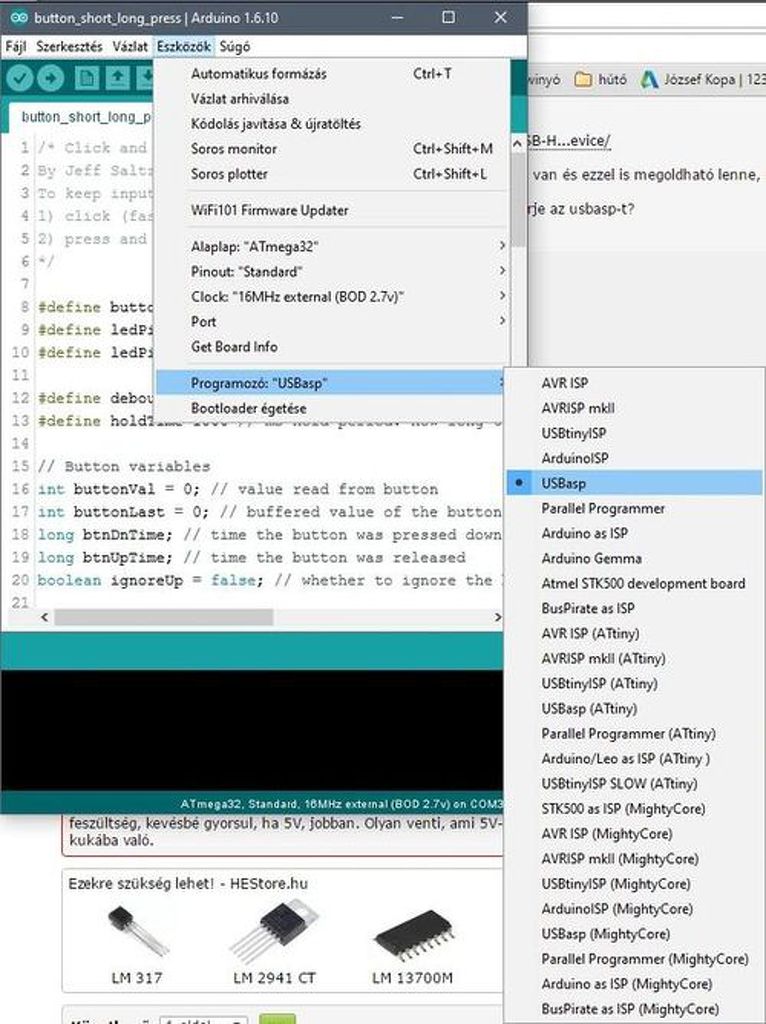Expand Pinout Standard submenu
The width and height of the screenshot is (766, 1024).
point(332,272)
